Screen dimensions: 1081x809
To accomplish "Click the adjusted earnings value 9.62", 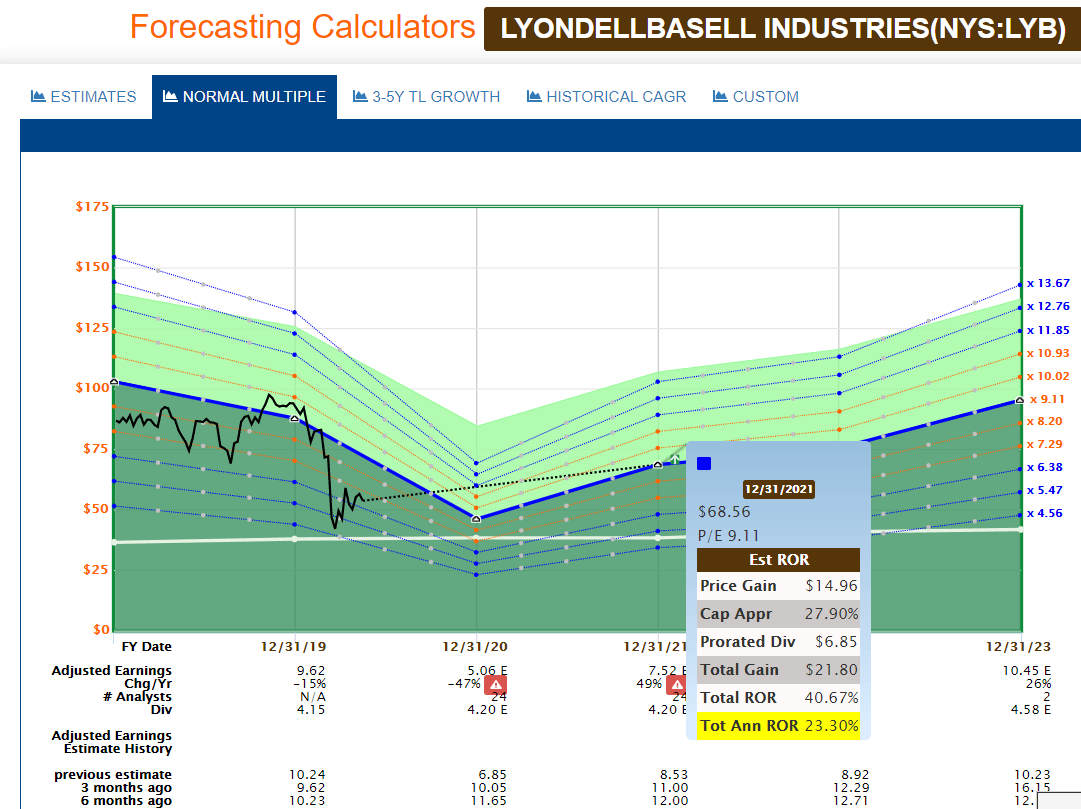I will (x=311, y=670).
